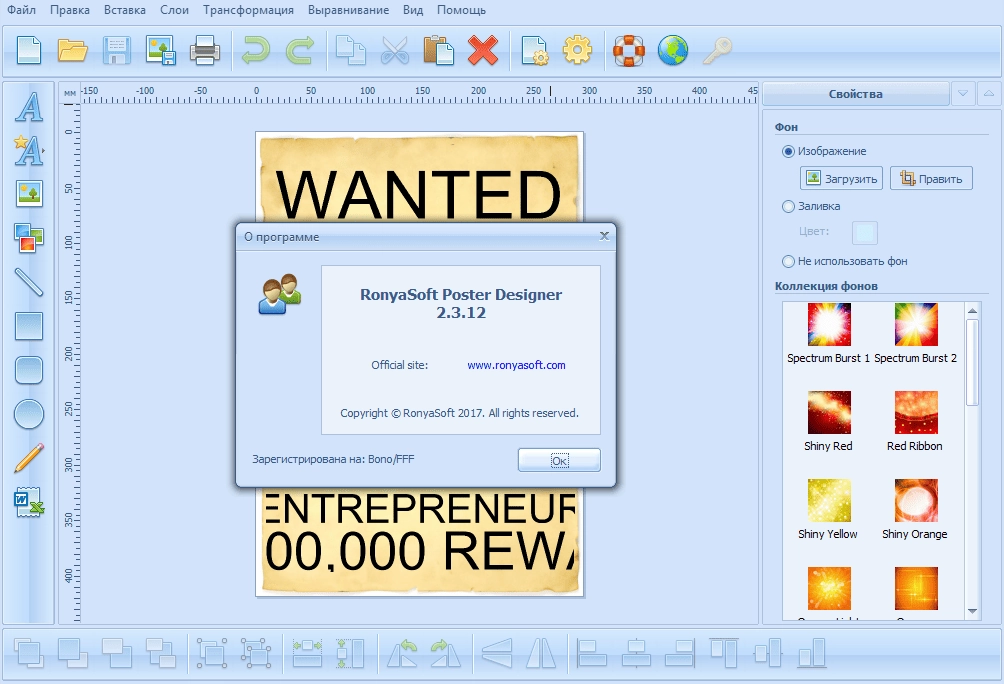Image resolution: width=1004 pixels, height=684 pixels.
Task: Select the Изображение radio button
Action: pos(788,152)
